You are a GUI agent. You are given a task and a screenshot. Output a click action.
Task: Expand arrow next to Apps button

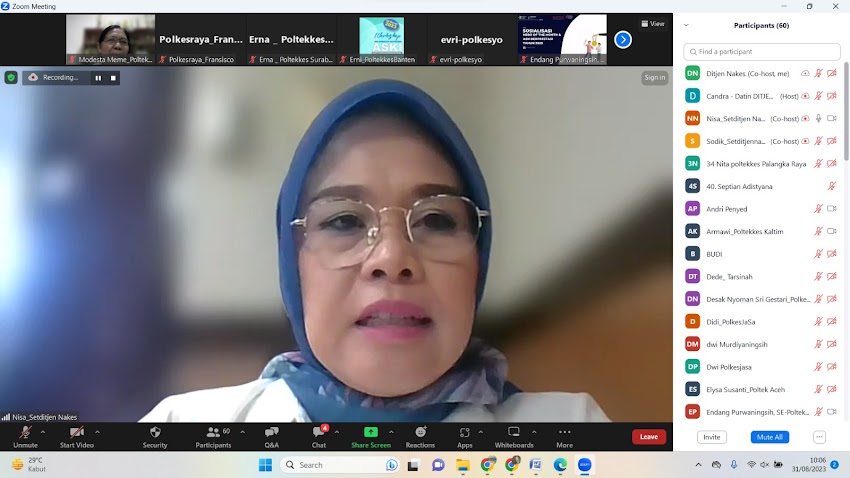[x=480, y=432]
